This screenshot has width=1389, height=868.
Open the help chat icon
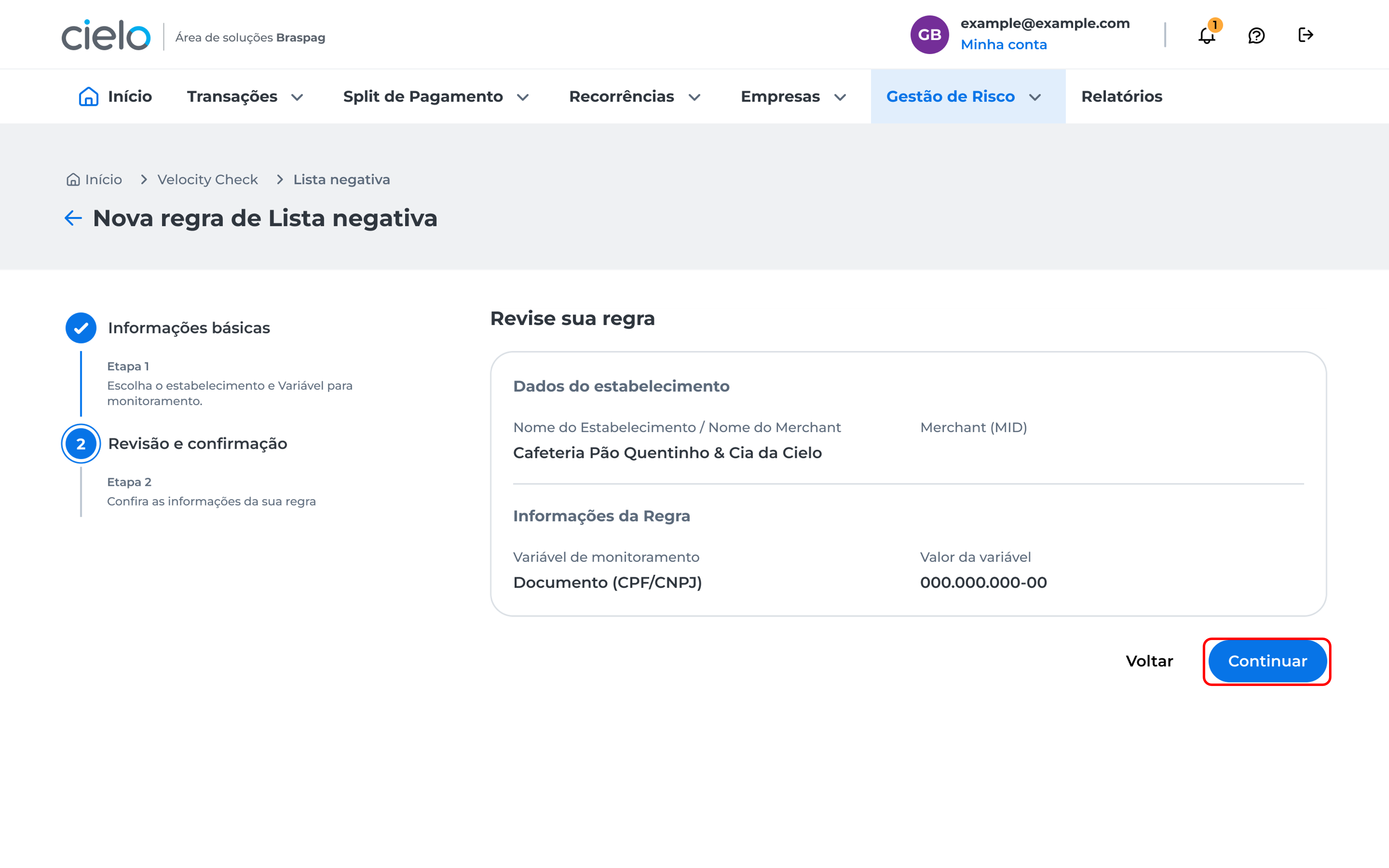click(1256, 35)
